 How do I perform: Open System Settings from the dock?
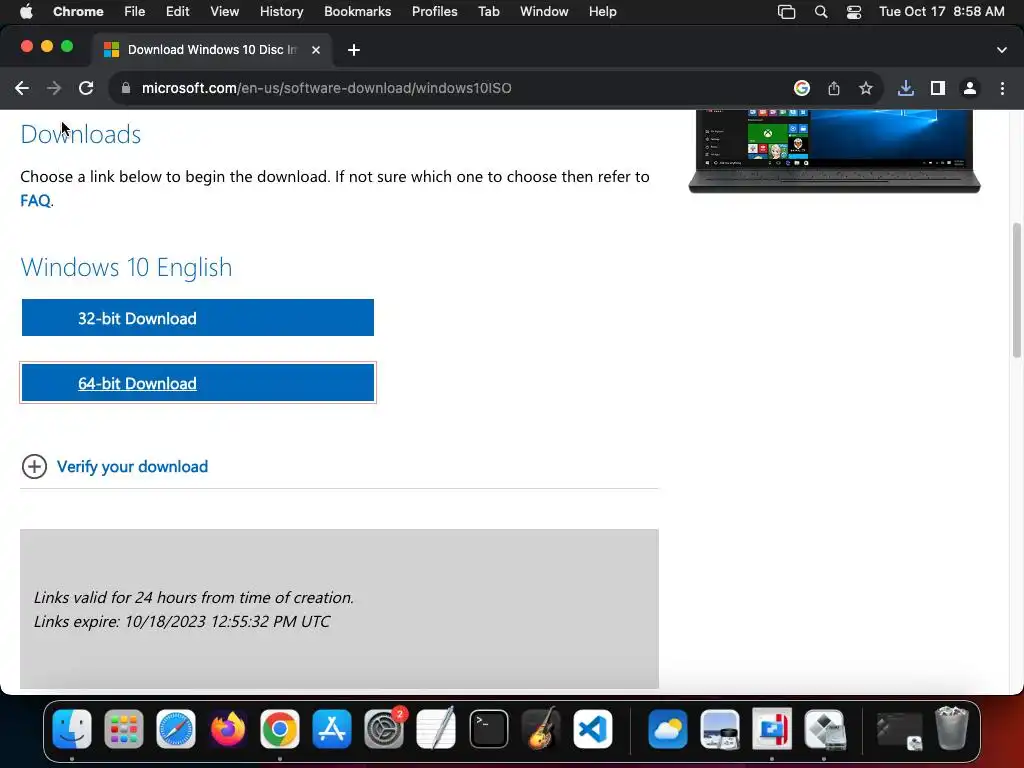tap(384, 729)
